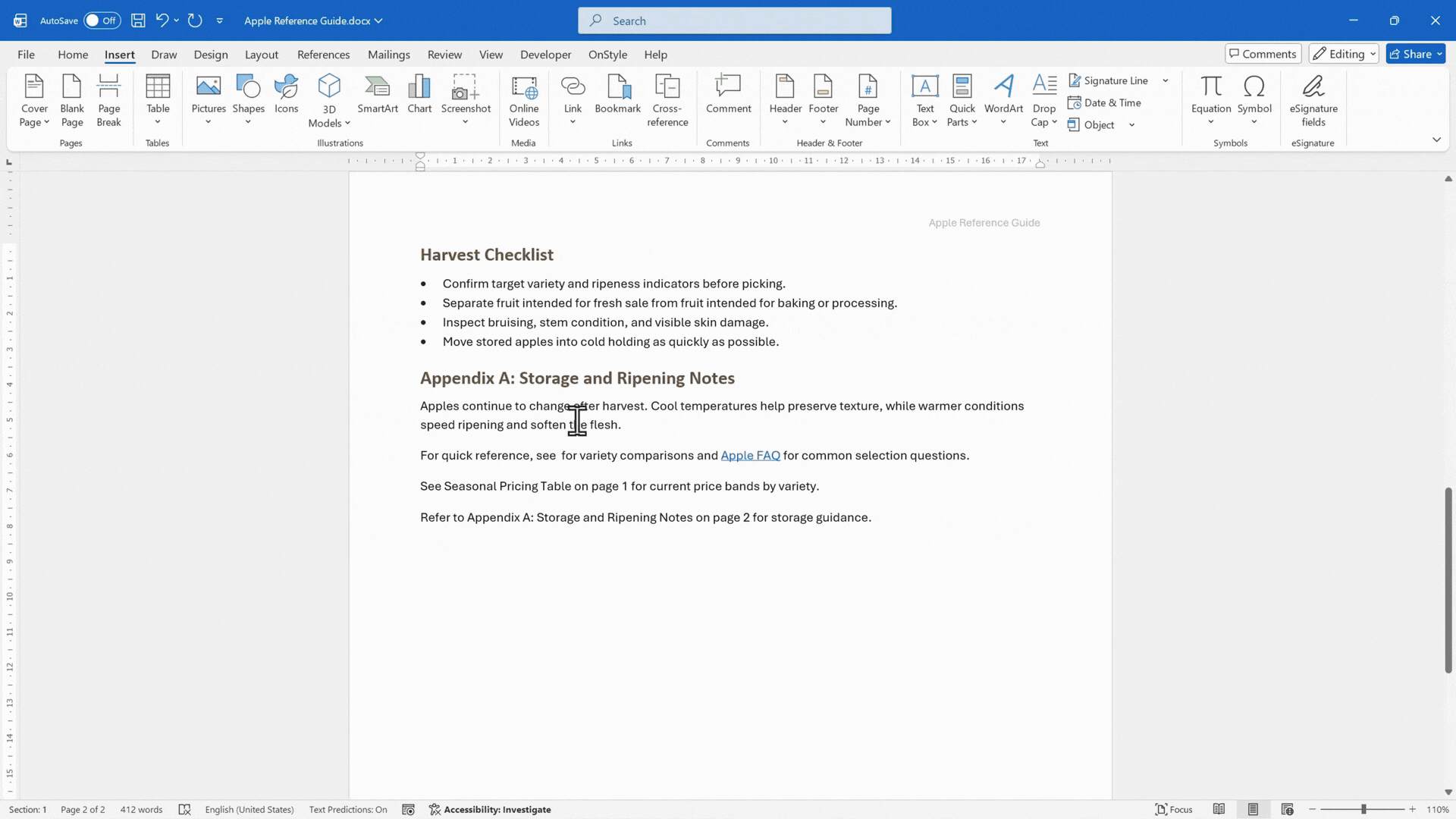Redo the last action

pos(195,20)
